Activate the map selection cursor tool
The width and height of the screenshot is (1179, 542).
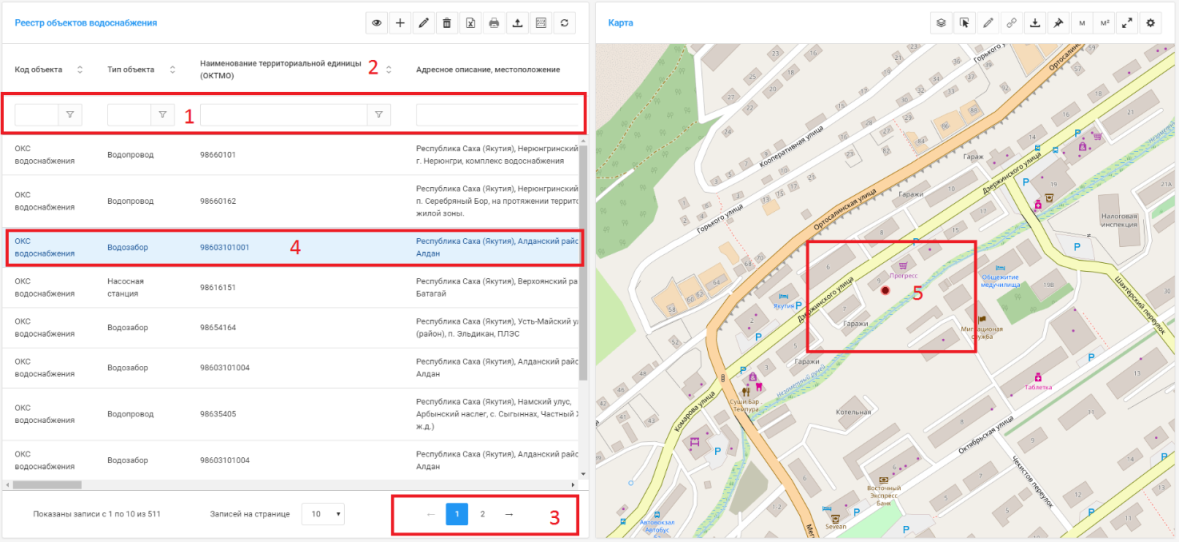(x=965, y=23)
